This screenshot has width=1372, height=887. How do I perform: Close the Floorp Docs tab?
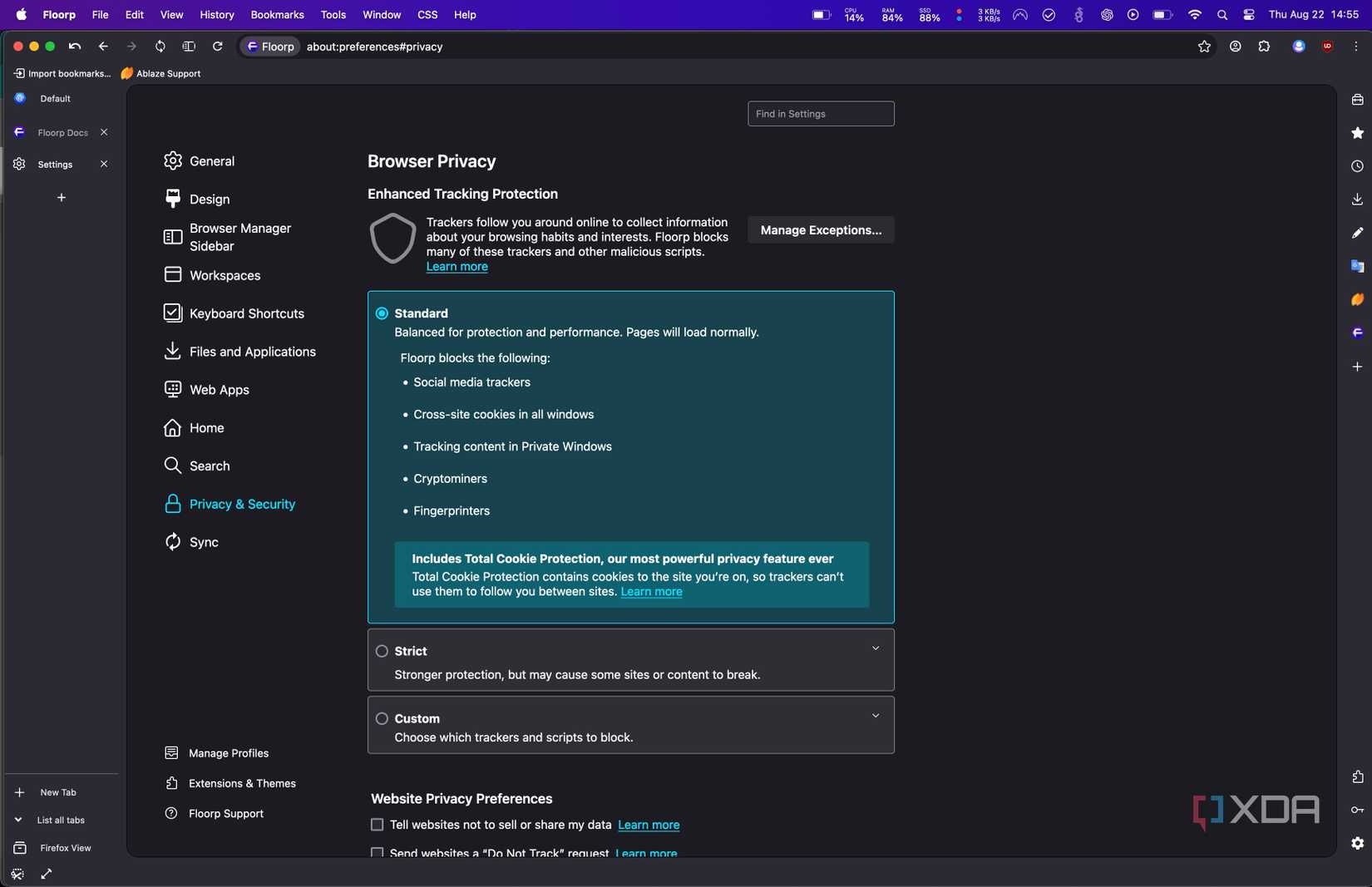click(x=104, y=132)
